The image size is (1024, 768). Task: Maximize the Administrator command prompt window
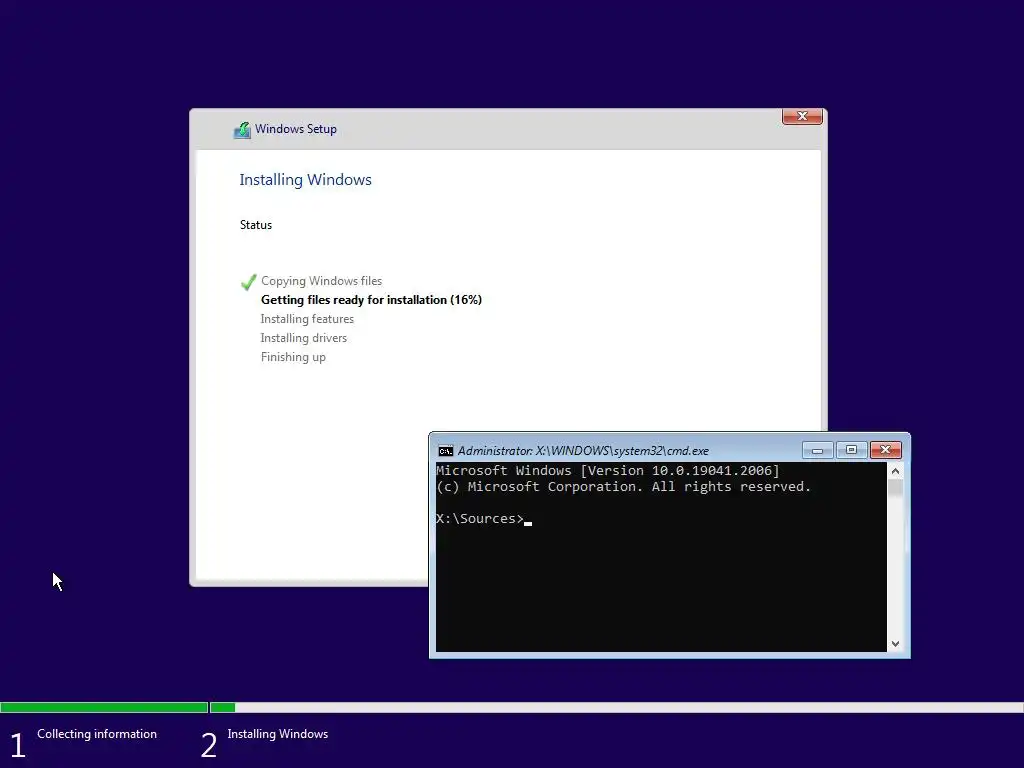pyautogui.click(x=851, y=450)
